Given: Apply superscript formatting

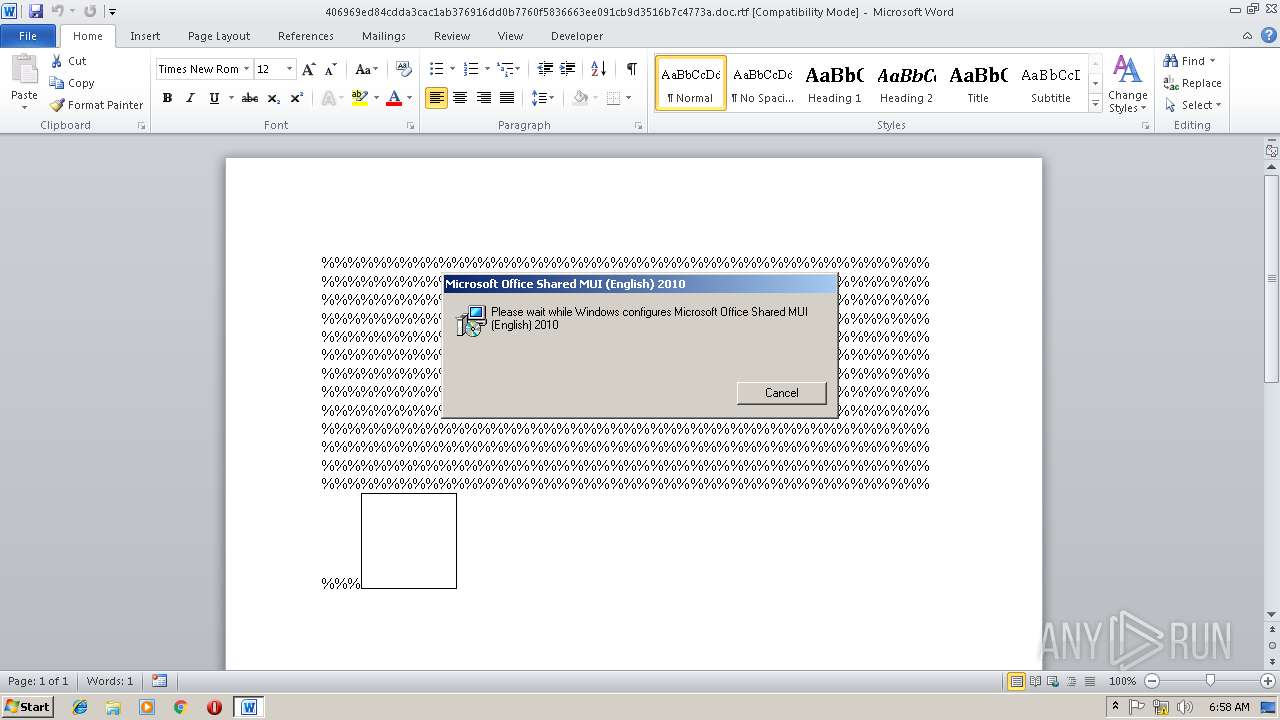Looking at the screenshot, I should pyautogui.click(x=297, y=98).
